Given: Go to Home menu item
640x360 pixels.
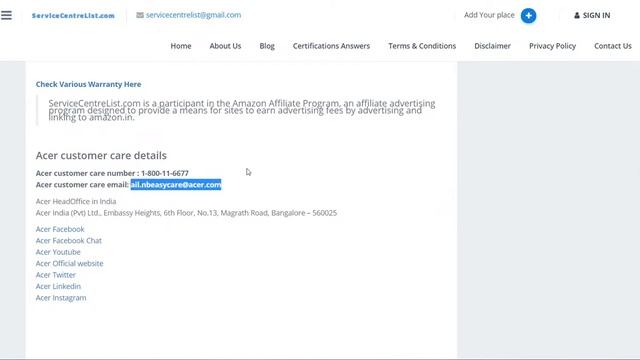Looking at the screenshot, I should tap(181, 46).
